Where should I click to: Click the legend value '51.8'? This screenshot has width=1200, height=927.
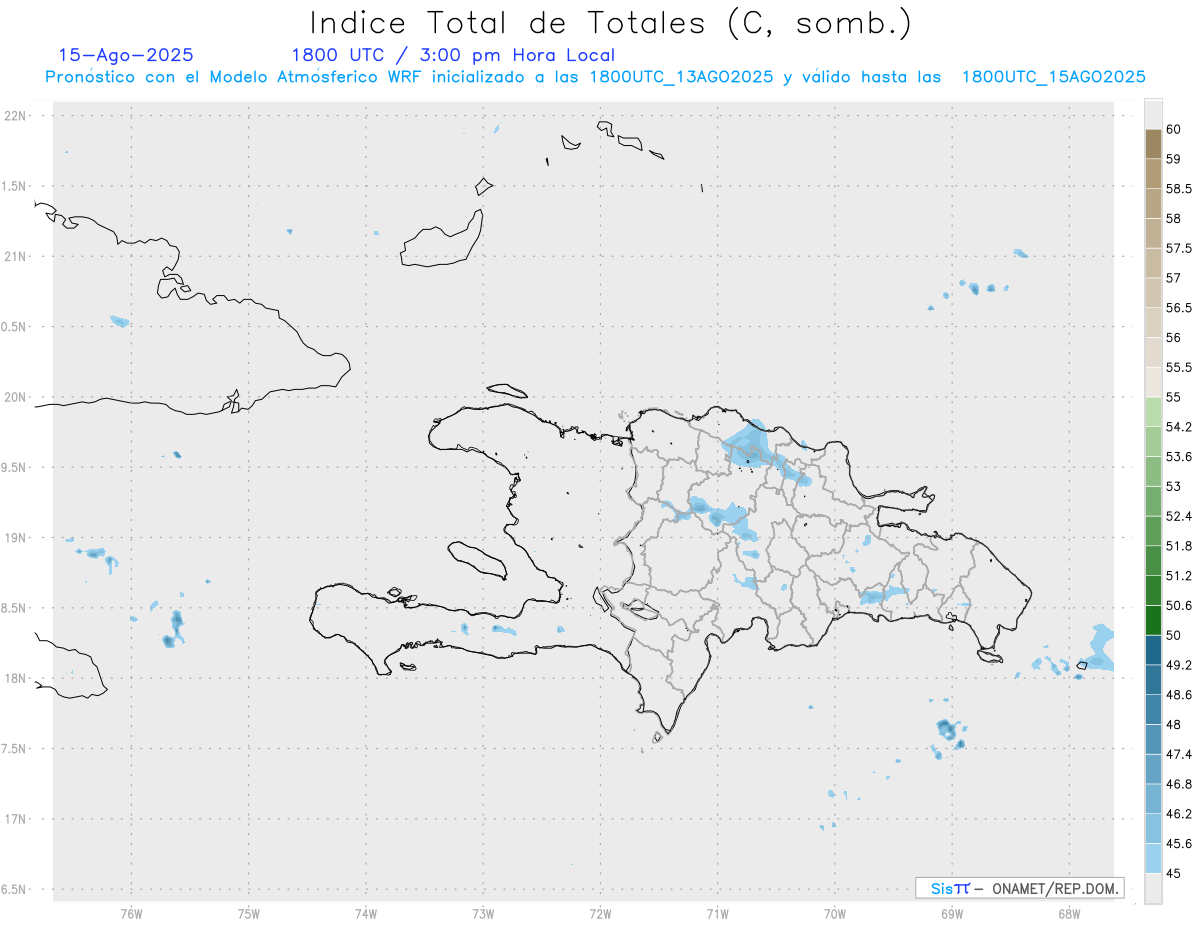tap(1179, 546)
